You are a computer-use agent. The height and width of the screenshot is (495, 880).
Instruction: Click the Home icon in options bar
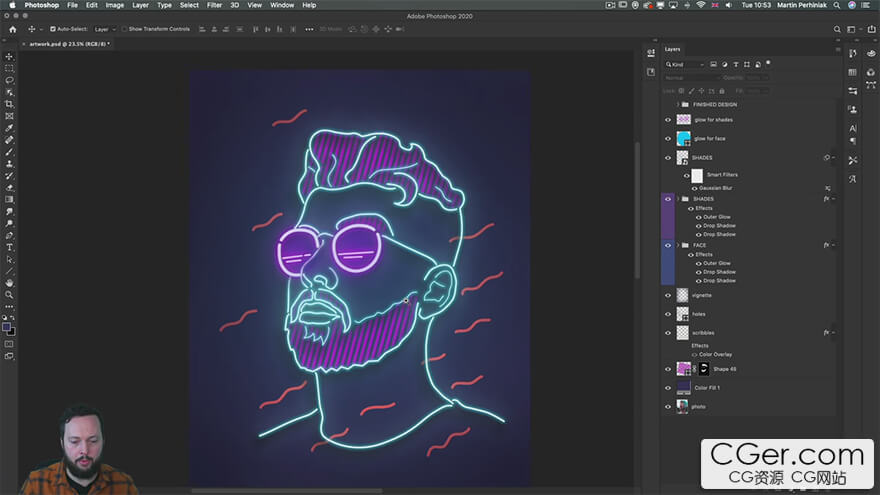tap(13, 29)
